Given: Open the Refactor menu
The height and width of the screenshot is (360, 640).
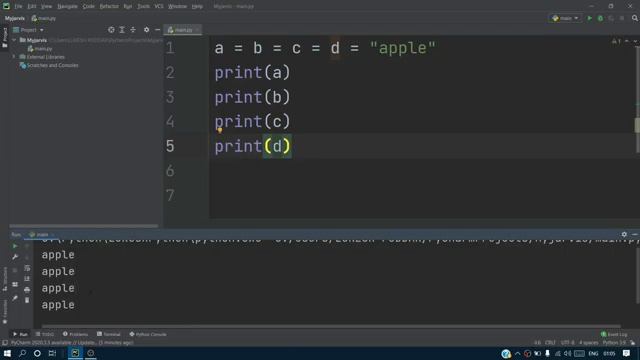Looking at the screenshot, I should pyautogui.click(x=109, y=6).
